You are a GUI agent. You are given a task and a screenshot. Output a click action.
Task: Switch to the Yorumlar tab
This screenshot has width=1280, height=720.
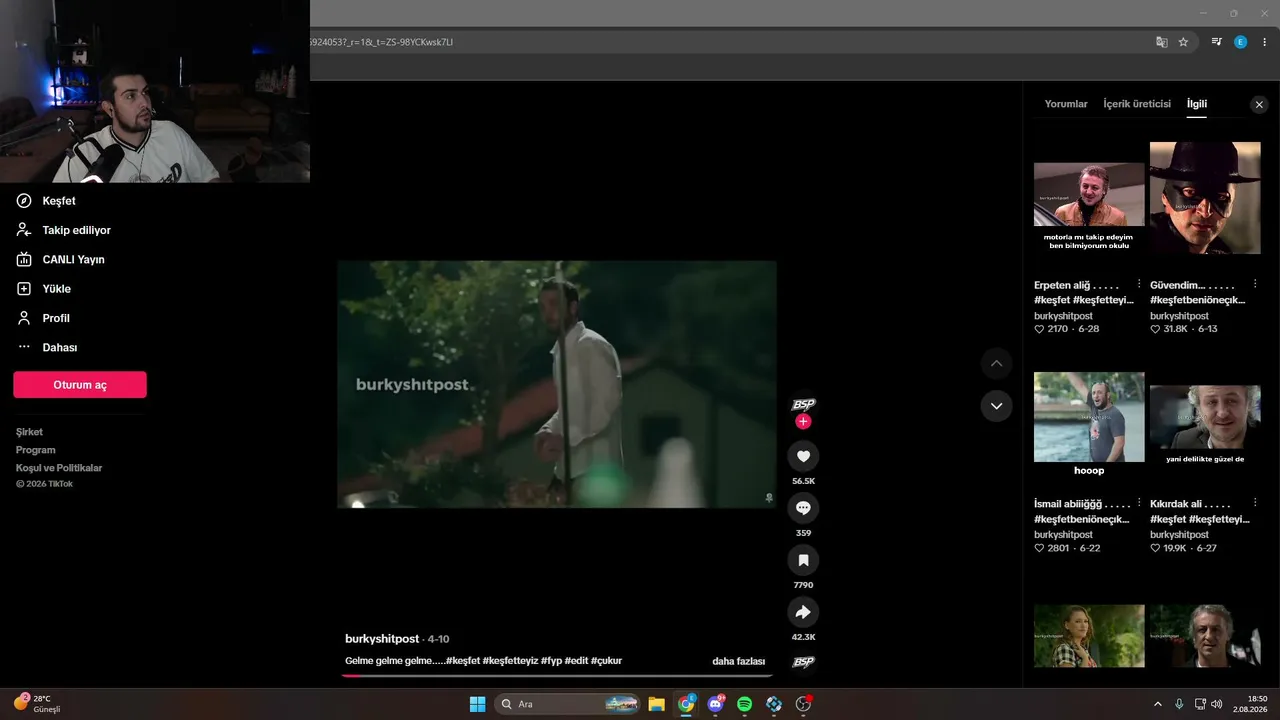tap(1066, 104)
